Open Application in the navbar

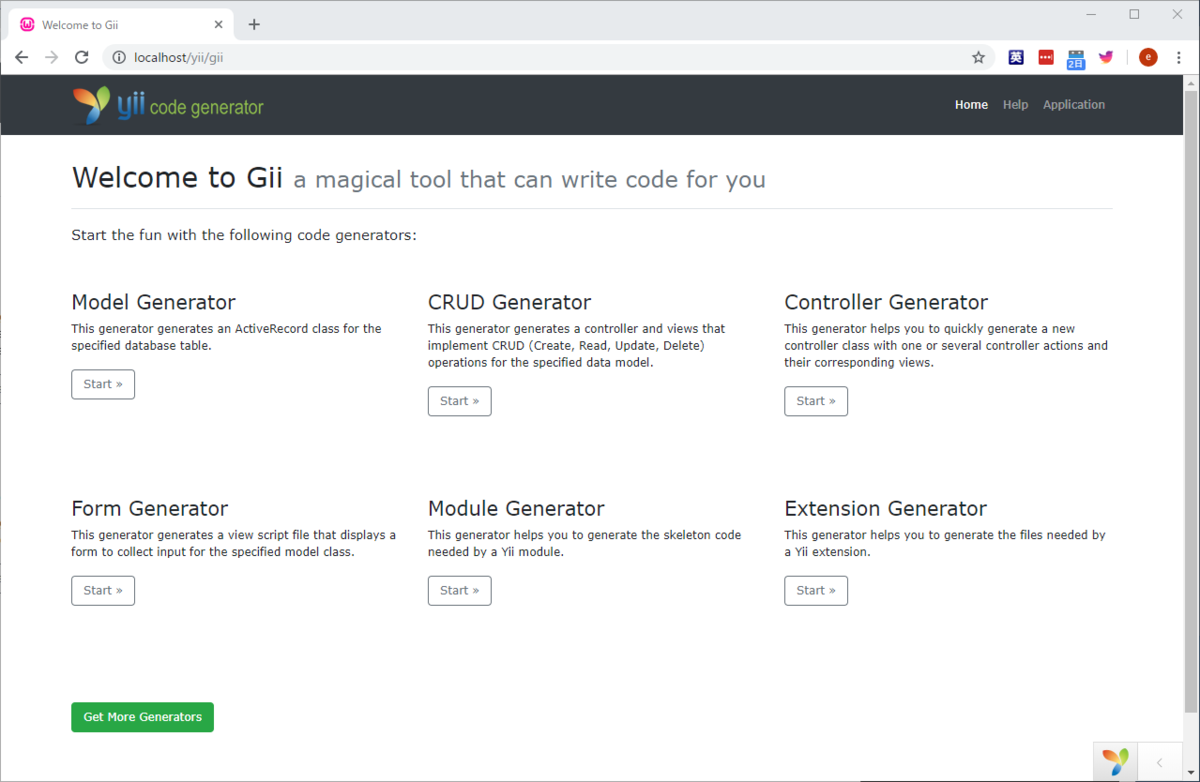pyautogui.click(x=1074, y=104)
